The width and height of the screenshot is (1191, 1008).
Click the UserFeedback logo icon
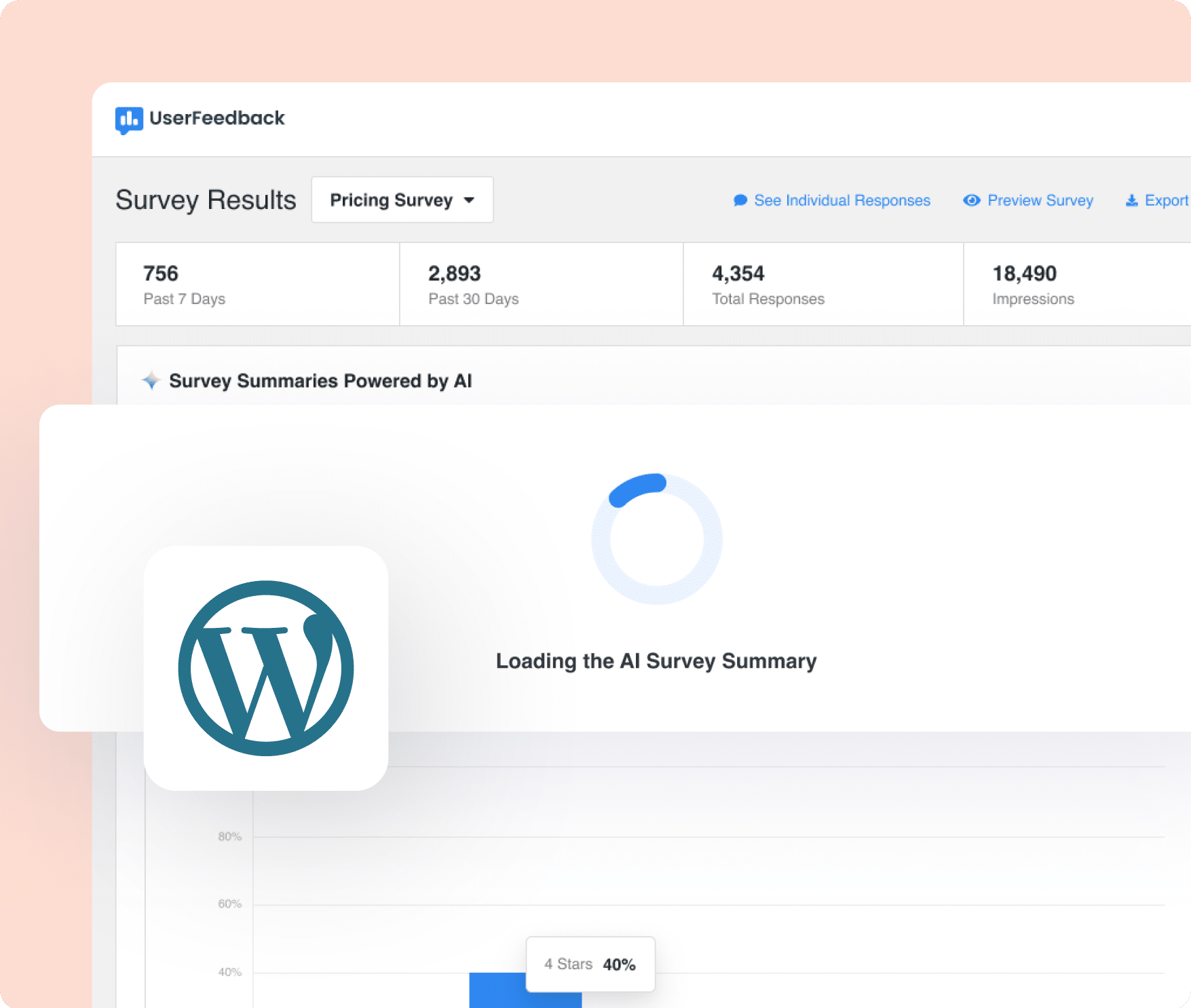click(x=129, y=120)
